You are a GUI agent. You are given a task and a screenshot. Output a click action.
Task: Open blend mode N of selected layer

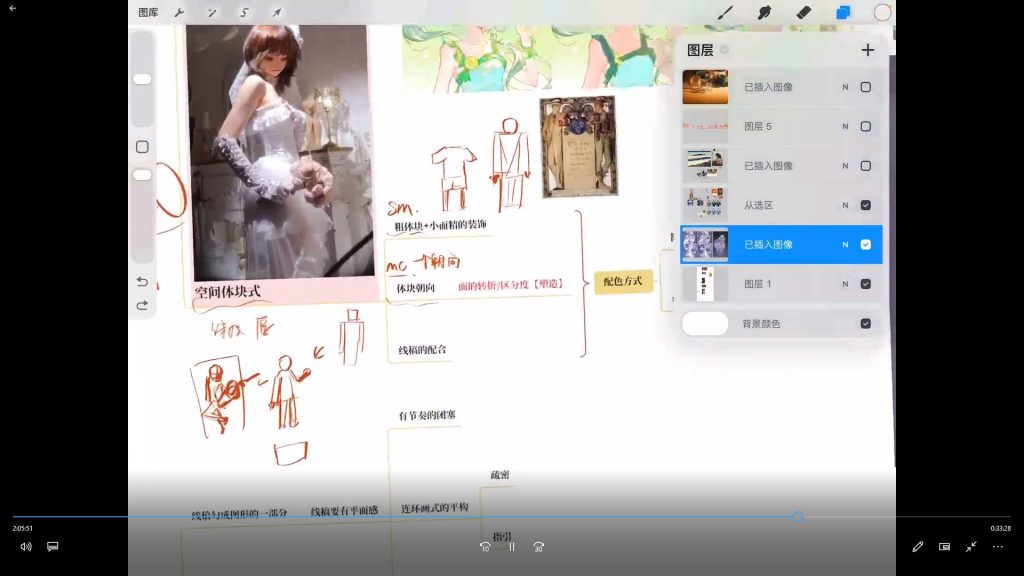(845, 244)
